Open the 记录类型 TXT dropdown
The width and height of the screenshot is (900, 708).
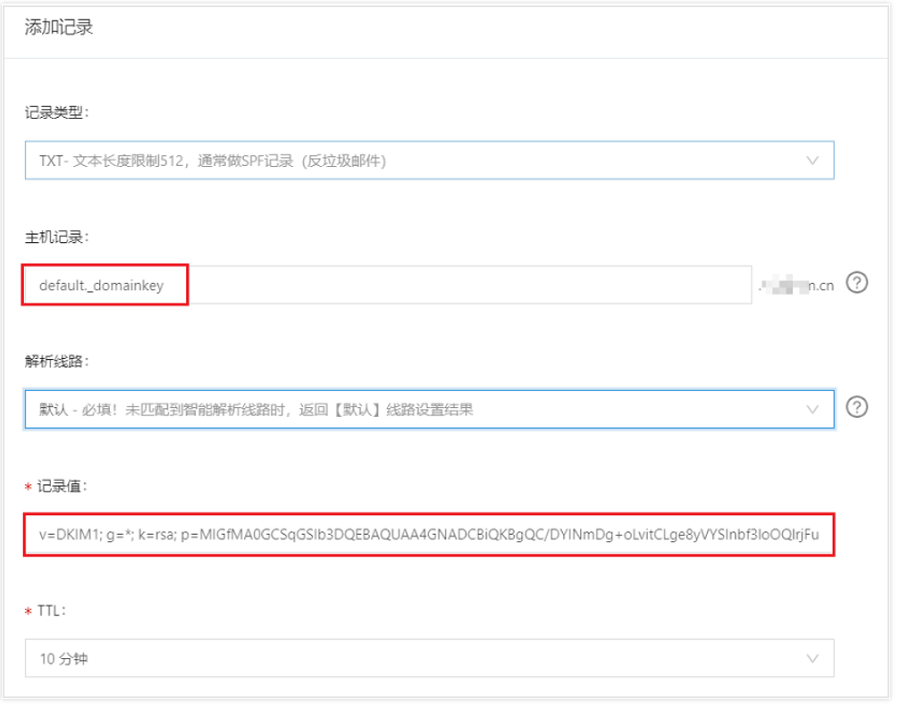(x=429, y=160)
